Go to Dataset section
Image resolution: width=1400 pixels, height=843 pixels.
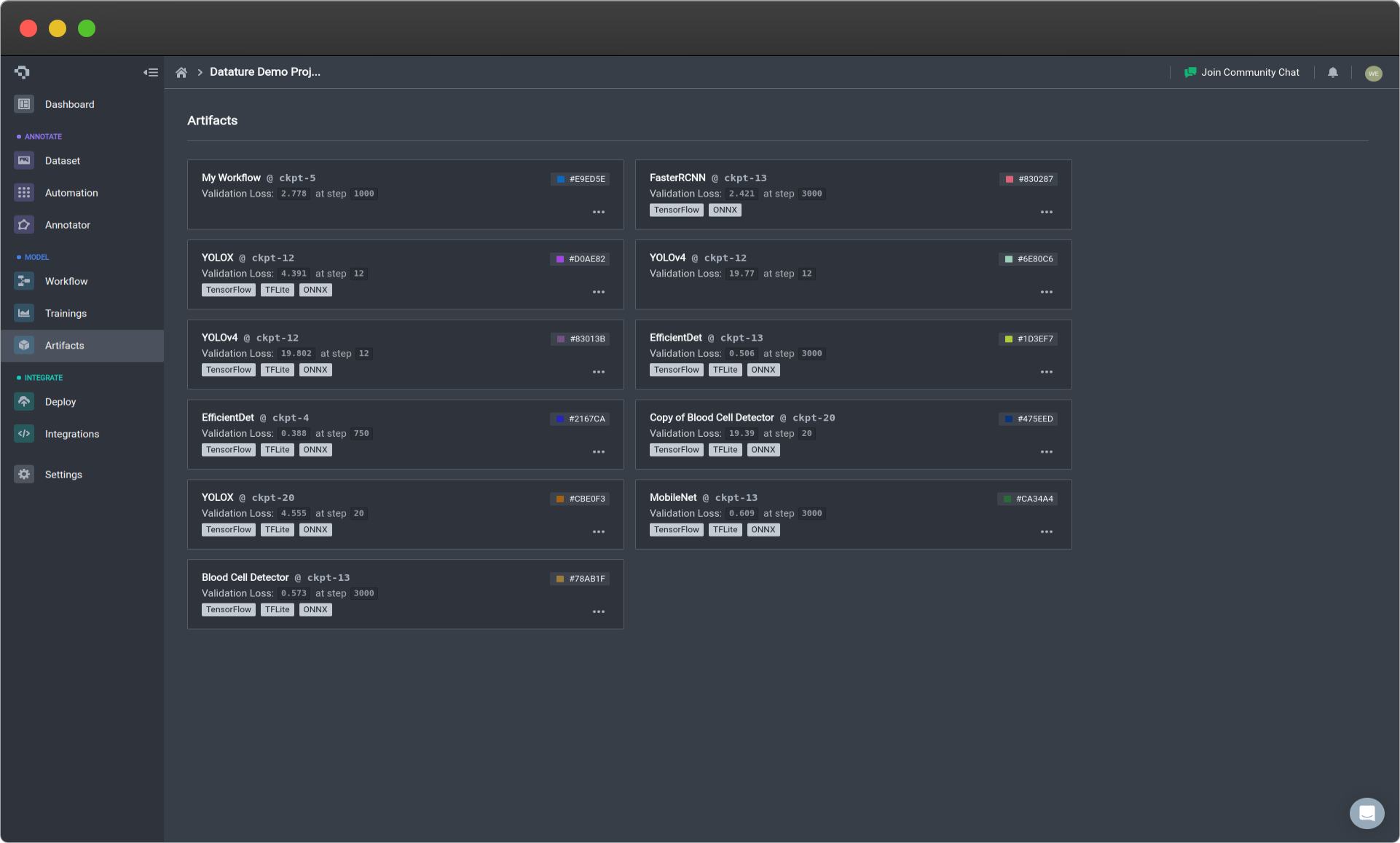tap(63, 161)
